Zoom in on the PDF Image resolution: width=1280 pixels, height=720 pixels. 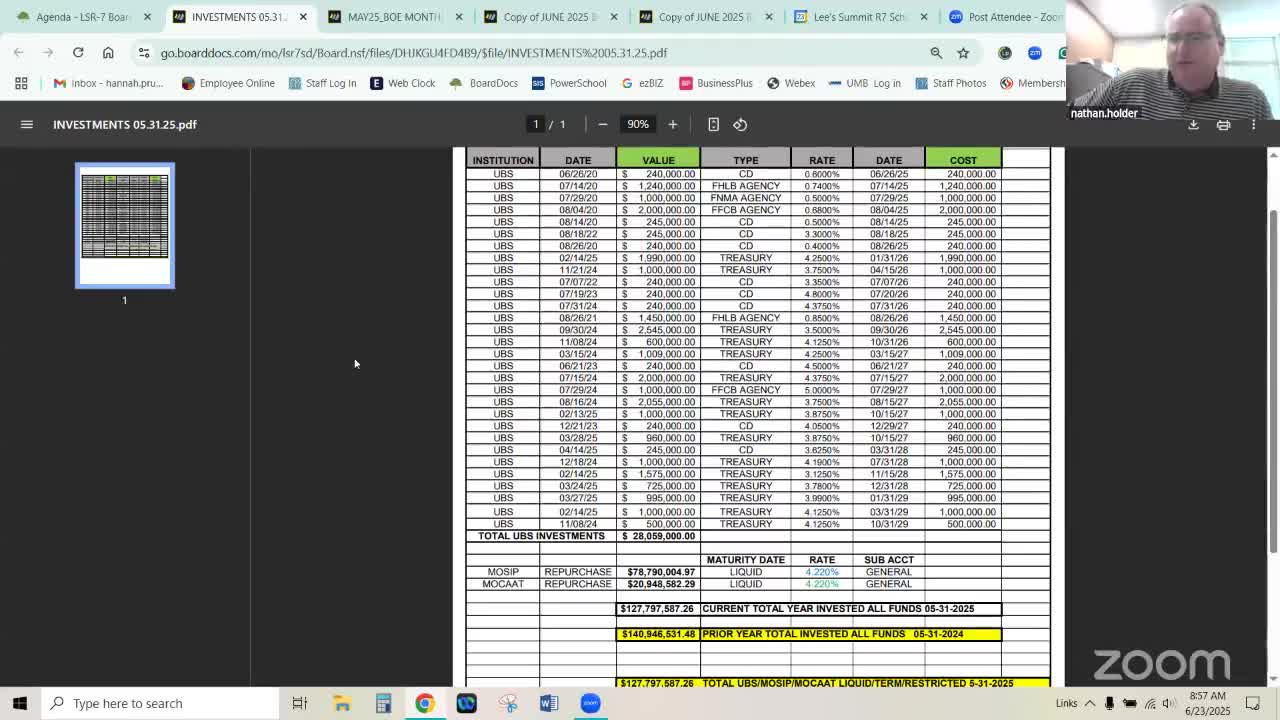pyautogui.click(x=673, y=124)
